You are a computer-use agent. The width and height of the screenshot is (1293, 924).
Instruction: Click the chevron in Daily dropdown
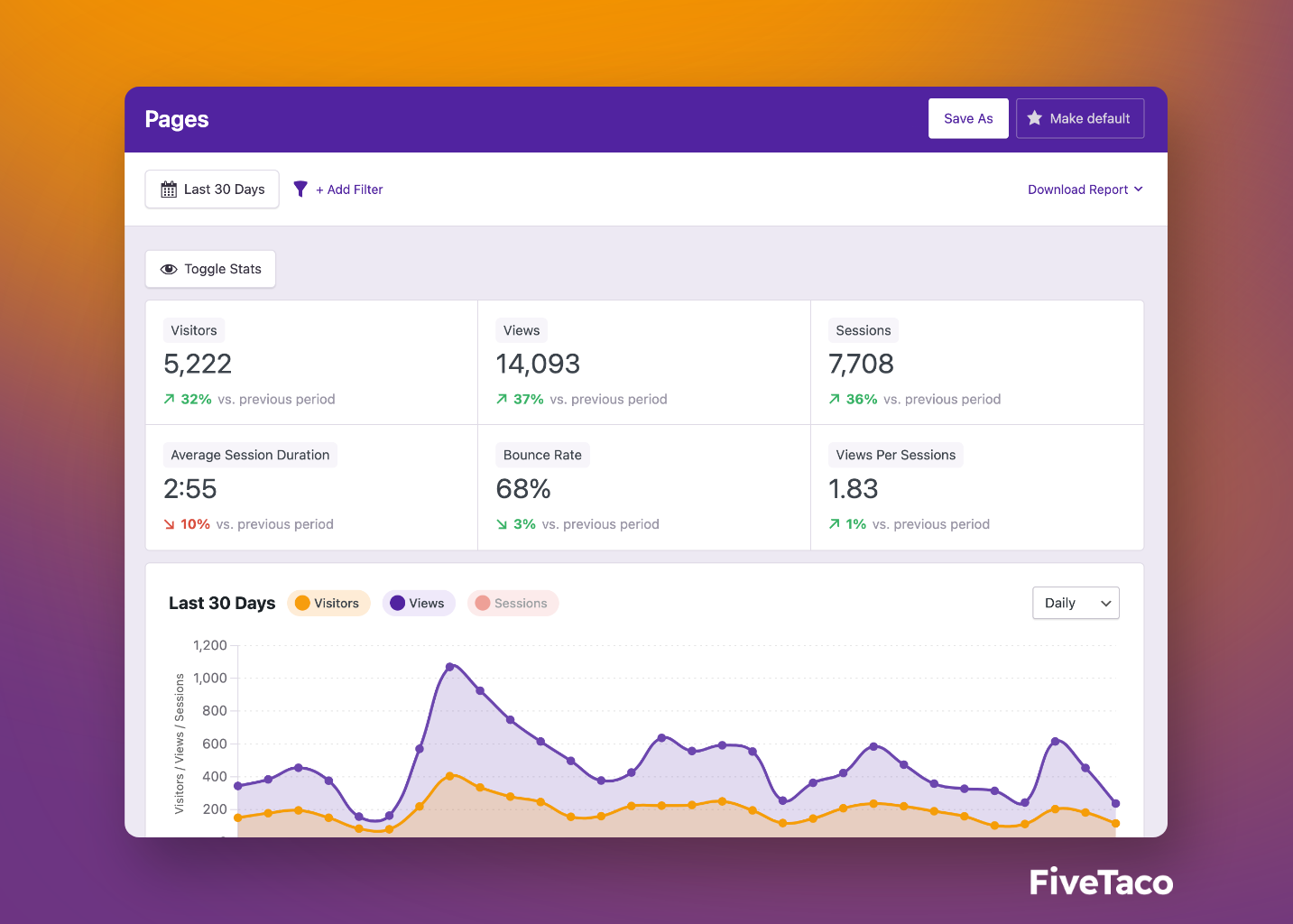tap(1106, 604)
